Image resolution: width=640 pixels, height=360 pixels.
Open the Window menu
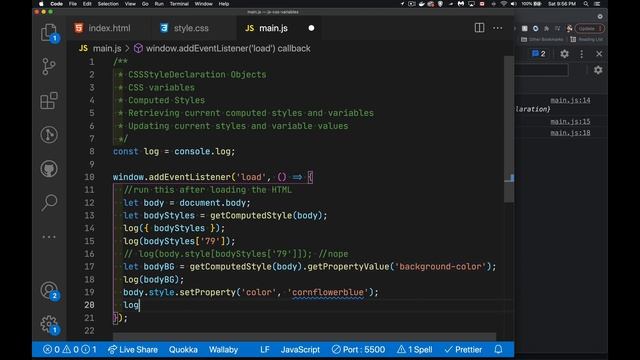(x=203, y=4)
